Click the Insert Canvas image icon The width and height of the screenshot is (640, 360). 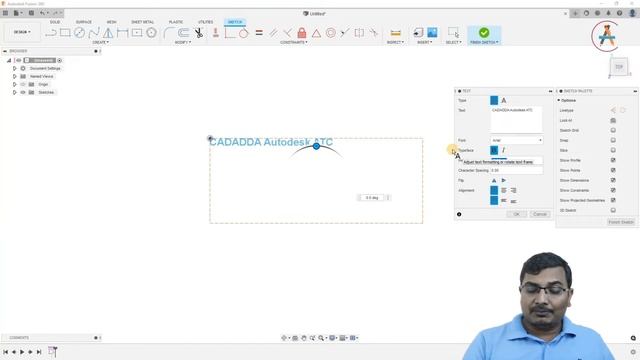tap(432, 32)
